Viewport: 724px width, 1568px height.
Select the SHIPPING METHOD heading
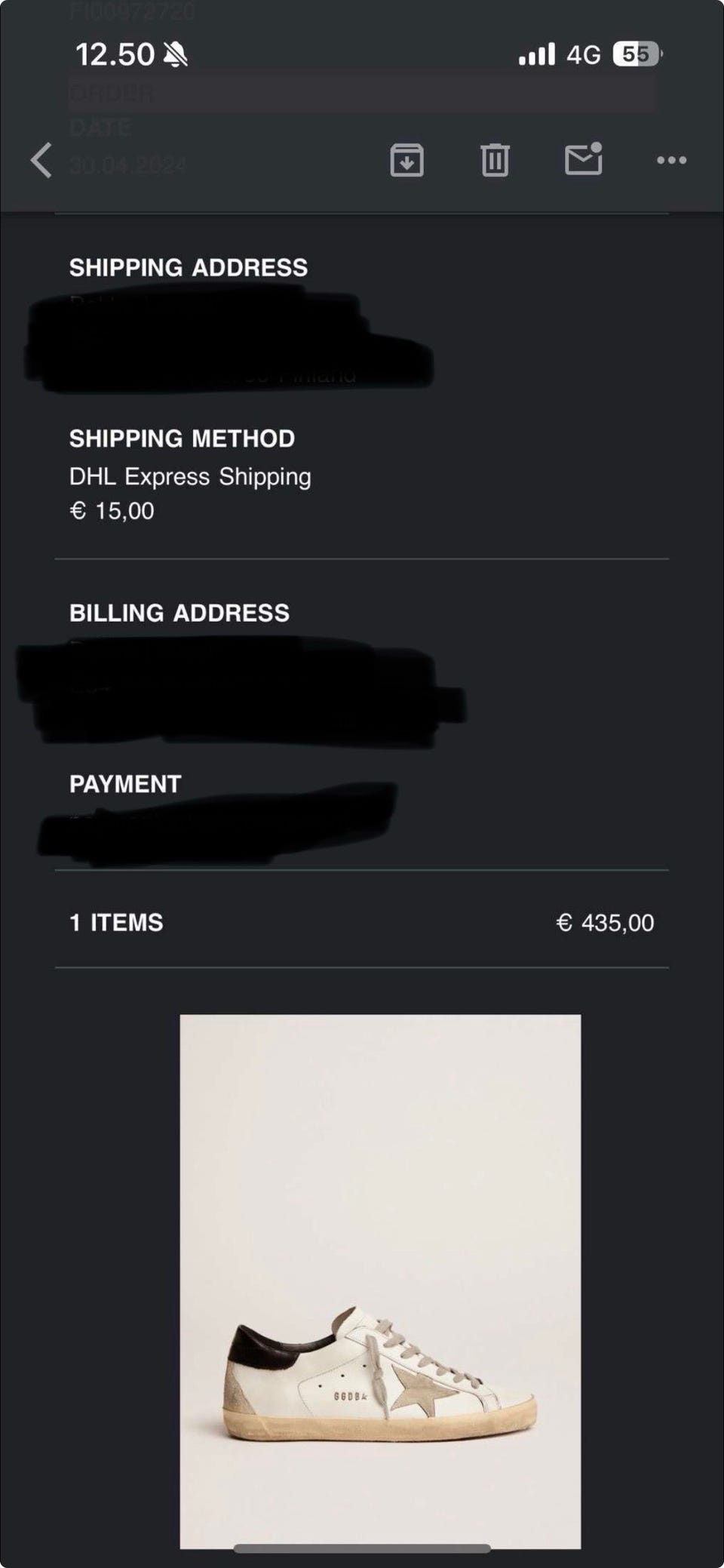(x=182, y=438)
